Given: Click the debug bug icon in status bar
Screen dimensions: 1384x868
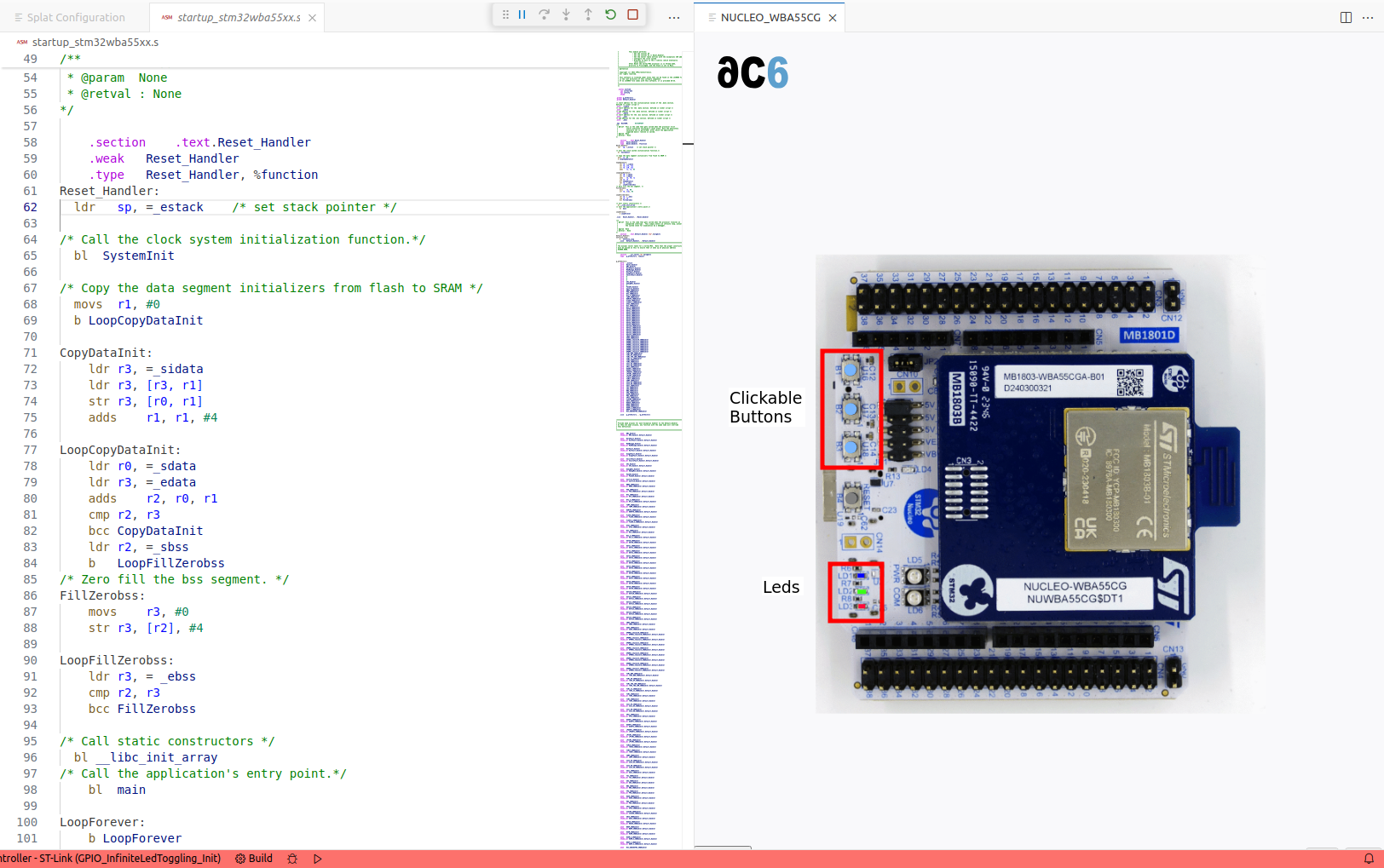Looking at the screenshot, I should (292, 859).
